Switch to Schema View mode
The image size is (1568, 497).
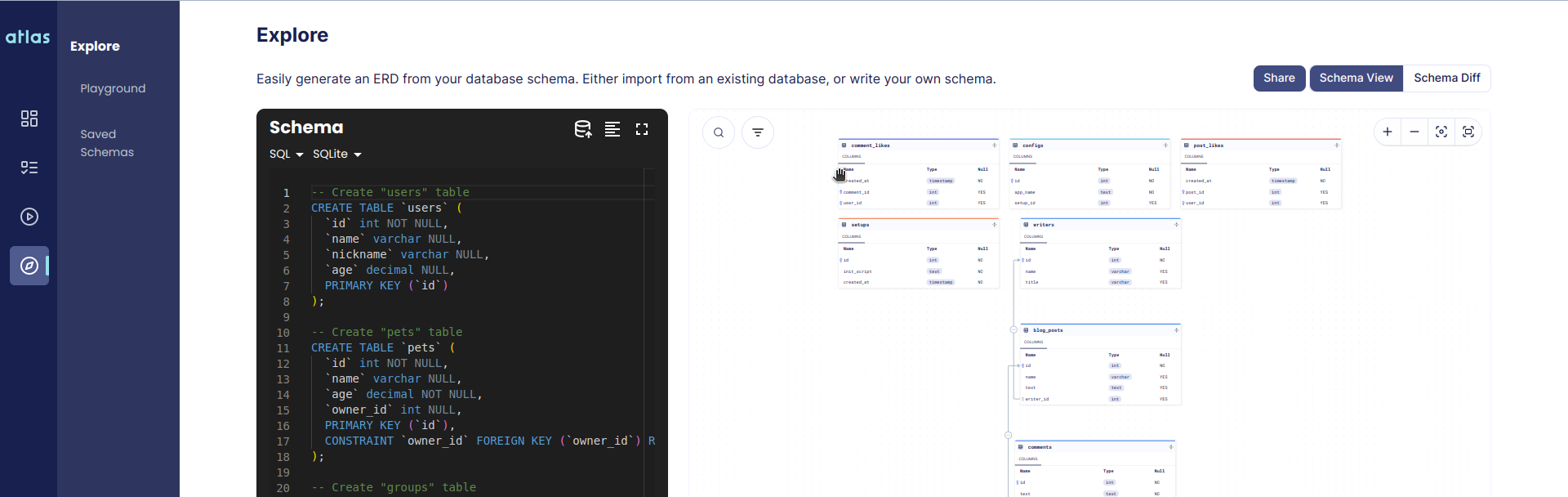1356,78
